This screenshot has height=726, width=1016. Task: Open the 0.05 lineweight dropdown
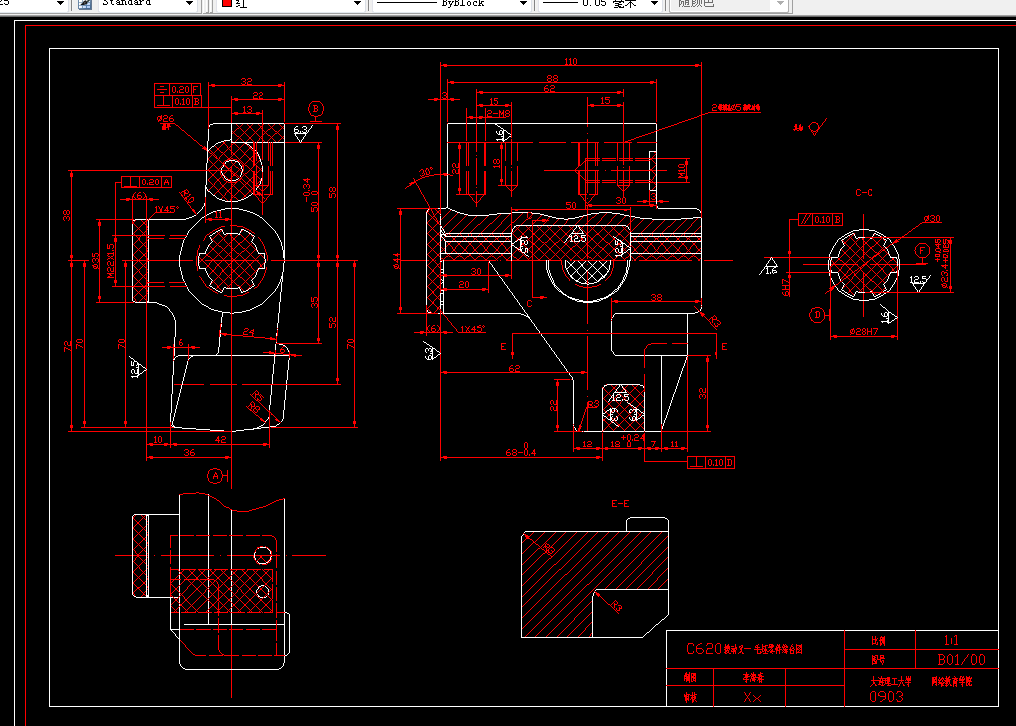(x=654, y=4)
